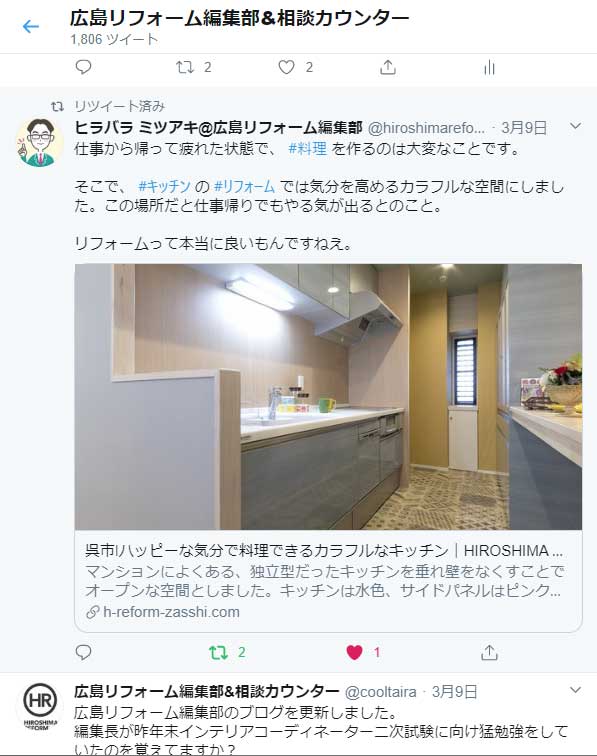Viewport: 597px width, 756px height.
Task: Share the top tweet via share icon
Action: pyautogui.click(x=388, y=67)
